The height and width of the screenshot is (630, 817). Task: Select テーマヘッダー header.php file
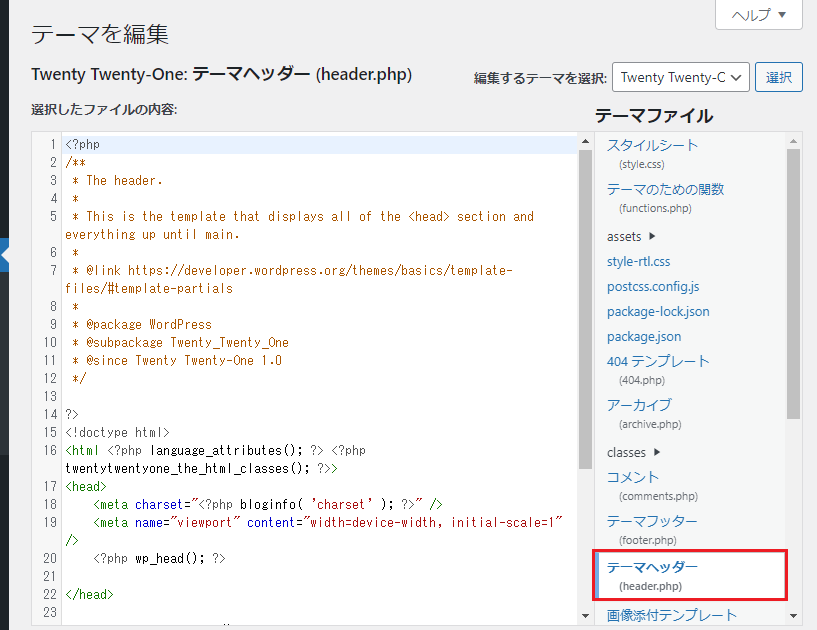point(652,567)
